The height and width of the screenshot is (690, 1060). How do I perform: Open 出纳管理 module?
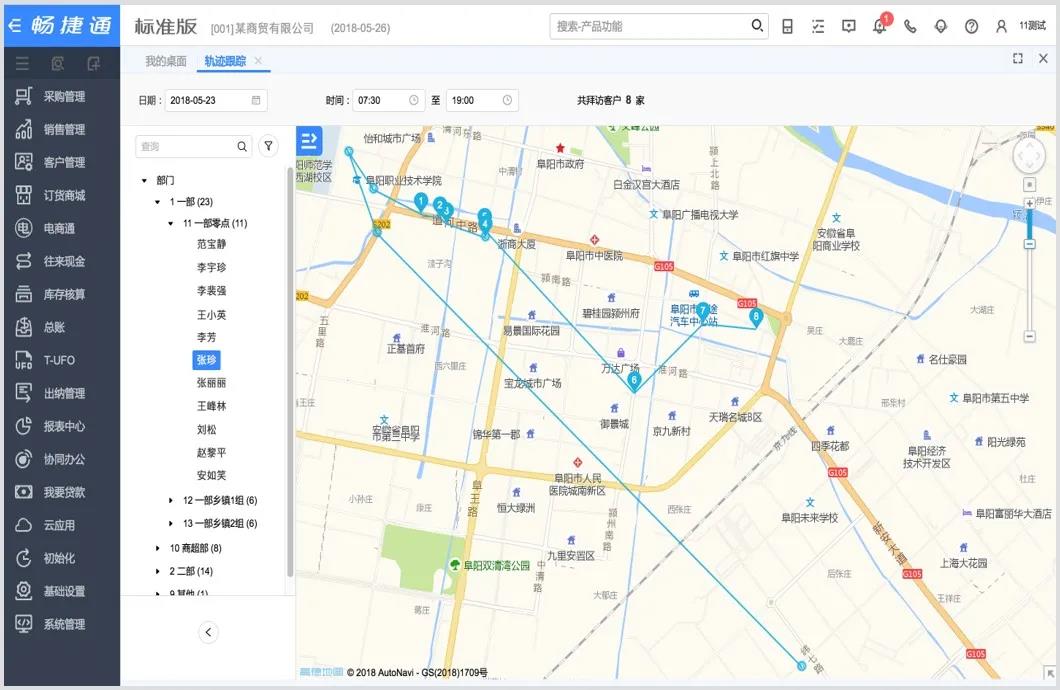[x=62, y=393]
